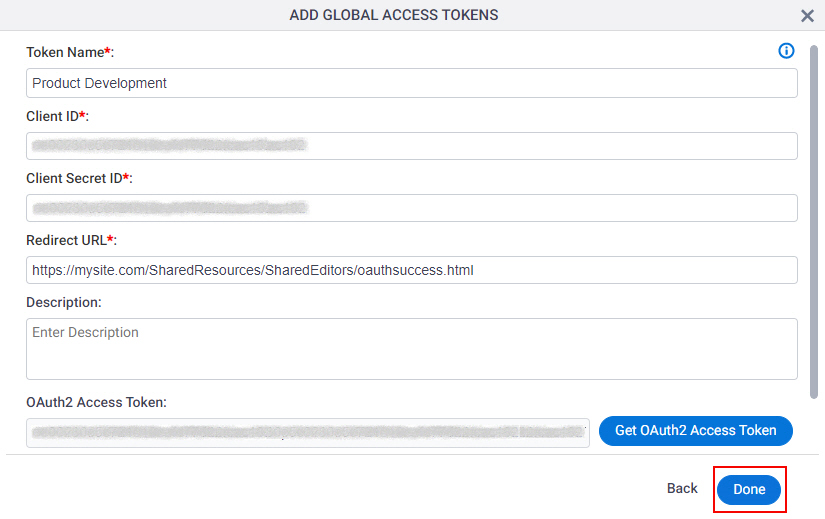The width and height of the screenshot is (825, 519).
Task: Click the ADD GLOBAL ACCESS TOKENS title
Action: coord(394,15)
